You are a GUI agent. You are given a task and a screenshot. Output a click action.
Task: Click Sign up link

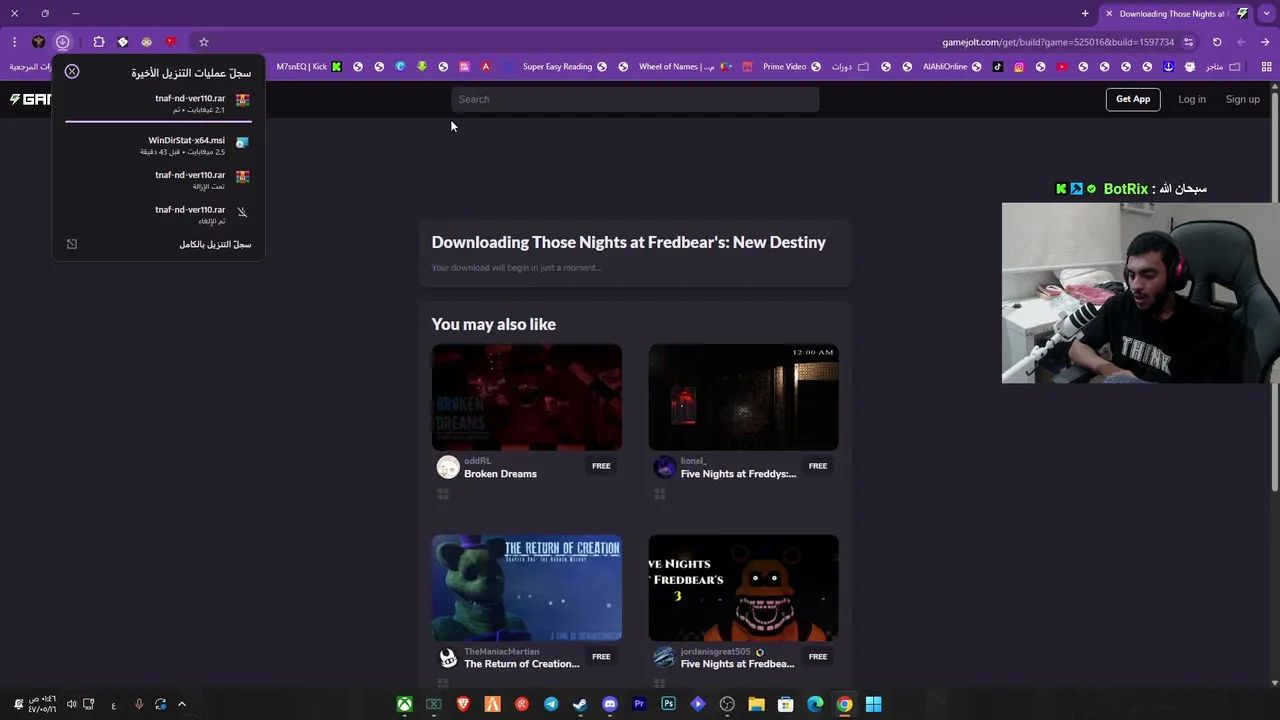tap(1243, 99)
